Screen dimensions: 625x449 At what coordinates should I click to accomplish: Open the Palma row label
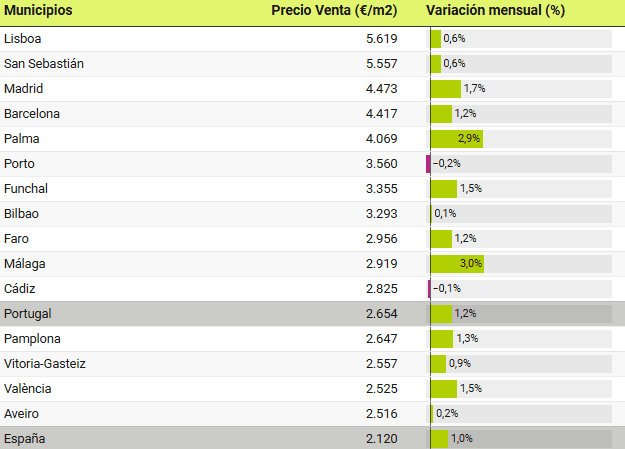(22, 138)
